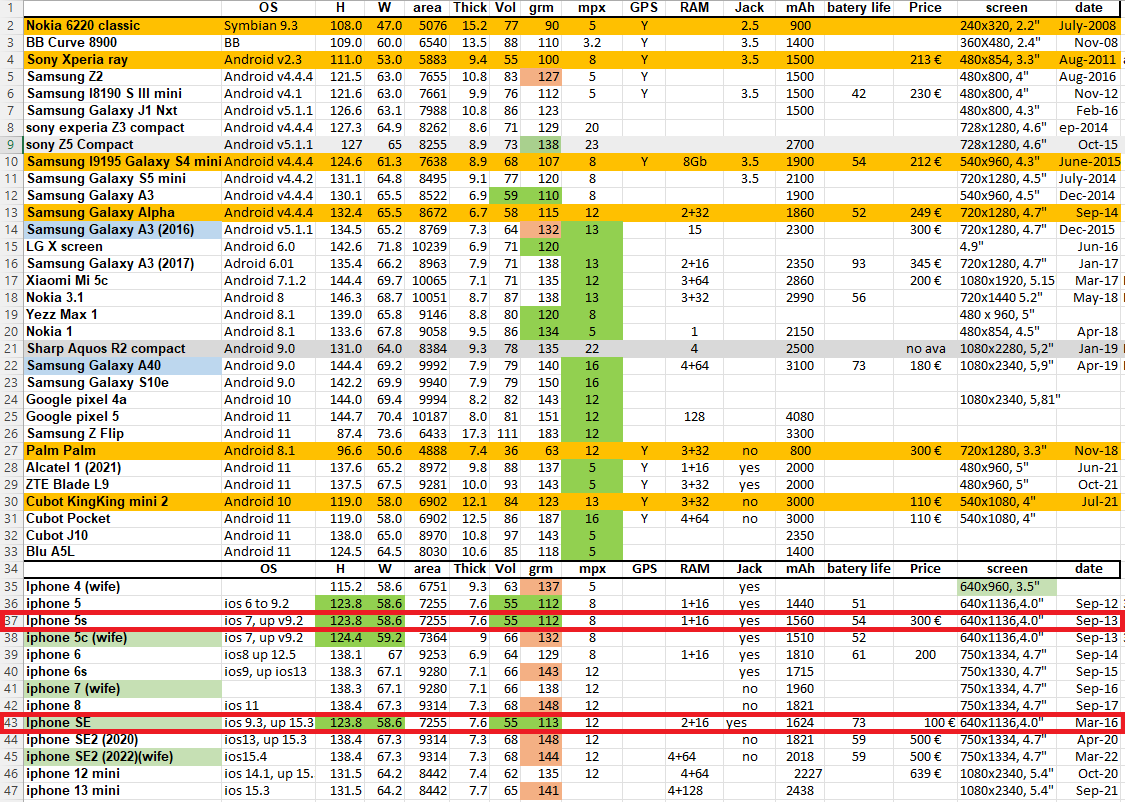Screen dimensions: 1125x802
Task: Select the "Iphone SE" name cell
Action: pos(123,723)
